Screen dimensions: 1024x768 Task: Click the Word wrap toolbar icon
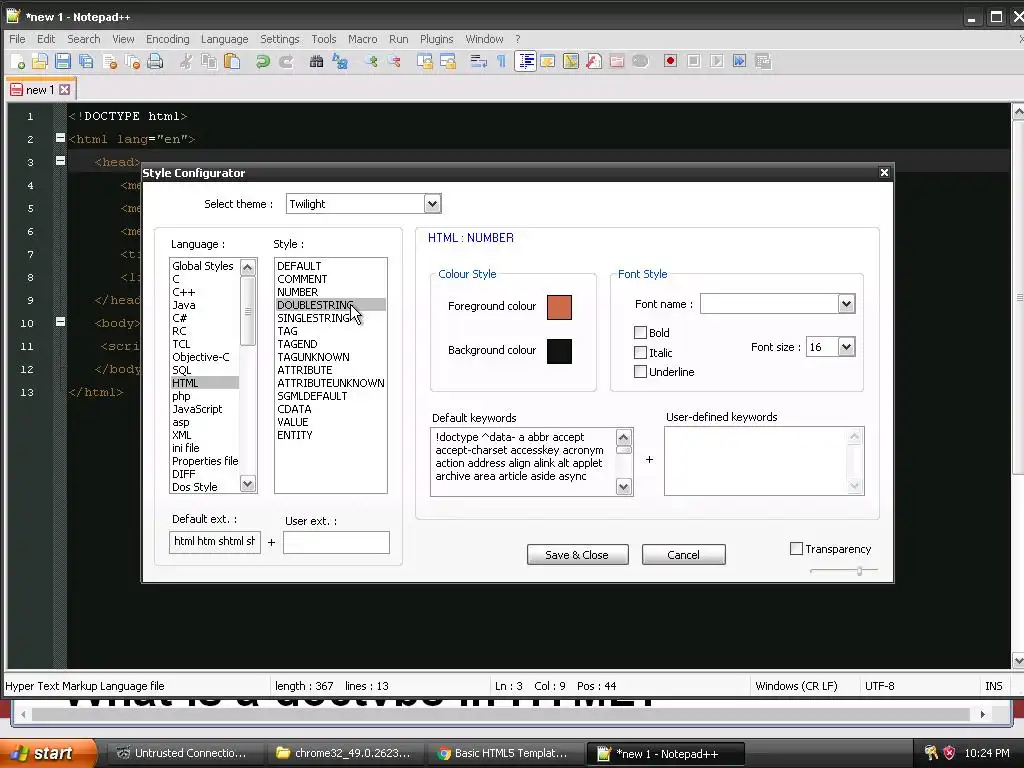(x=478, y=61)
